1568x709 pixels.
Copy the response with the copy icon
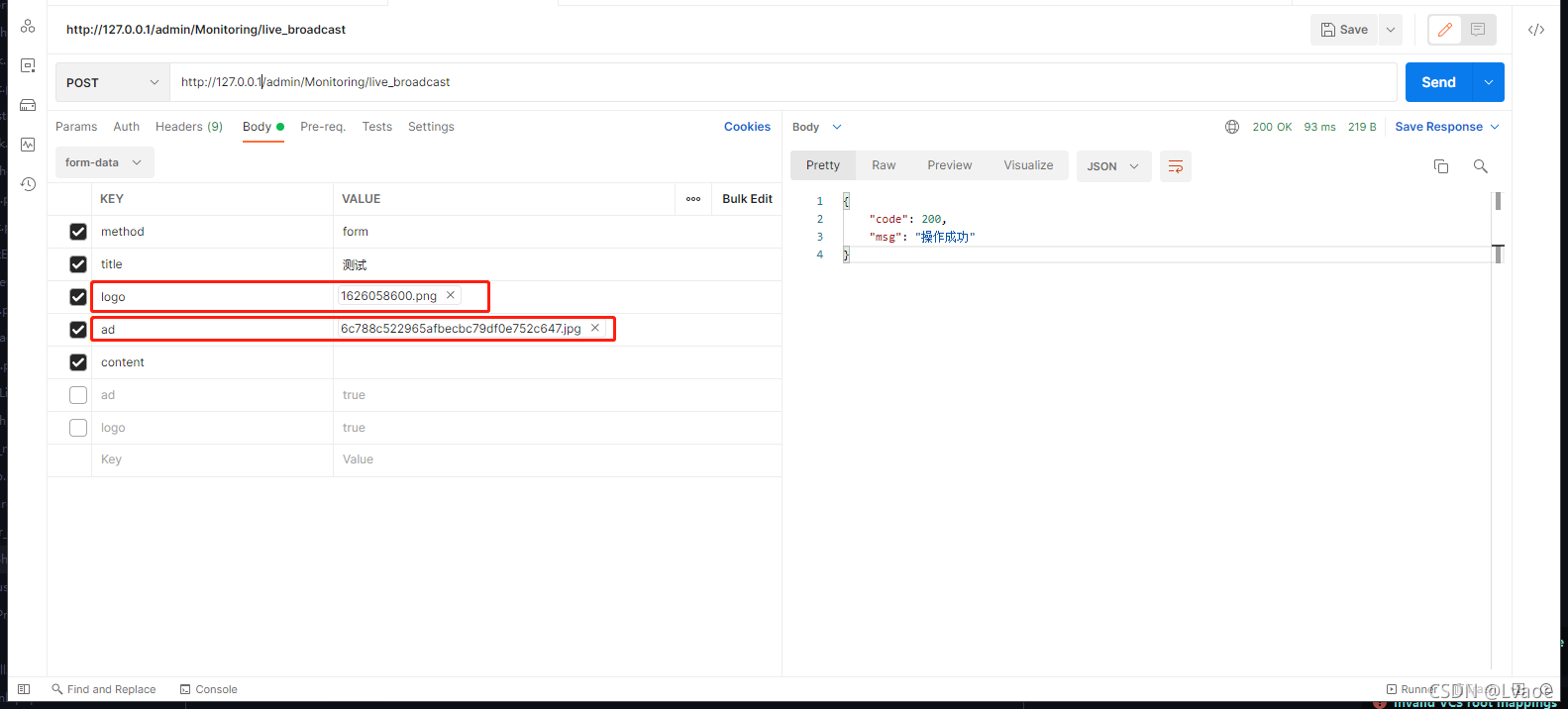click(x=1441, y=166)
